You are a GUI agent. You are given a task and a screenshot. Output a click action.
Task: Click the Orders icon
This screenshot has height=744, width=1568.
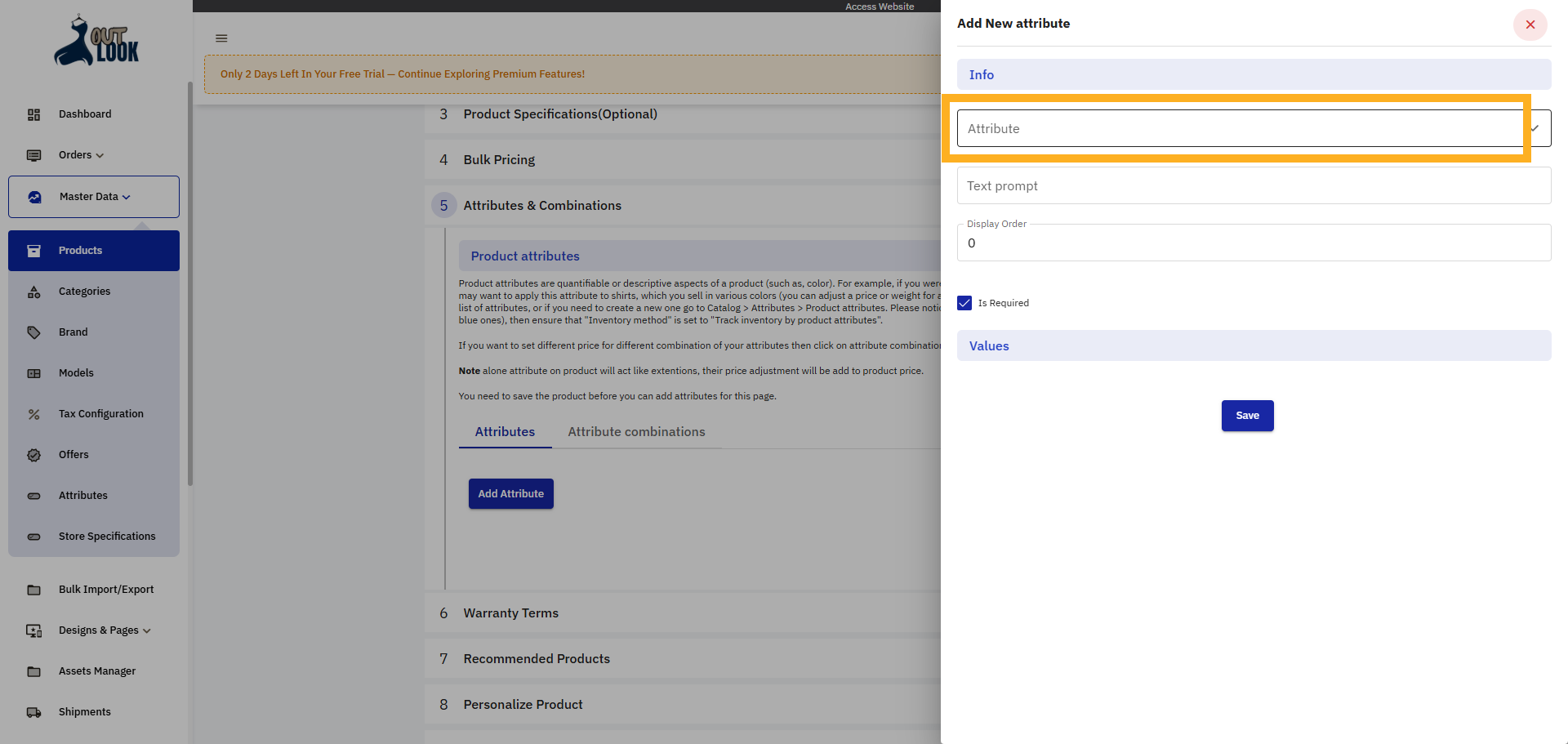click(33, 155)
